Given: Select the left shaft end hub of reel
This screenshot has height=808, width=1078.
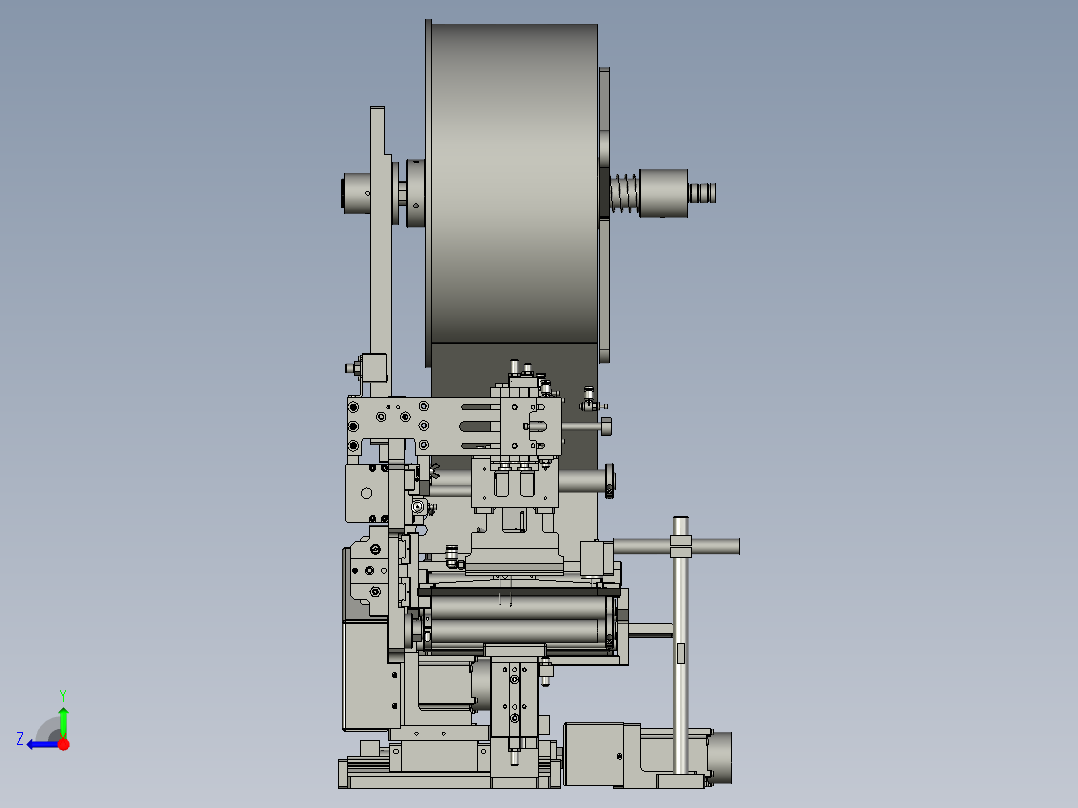Looking at the screenshot, I should (x=356, y=193).
